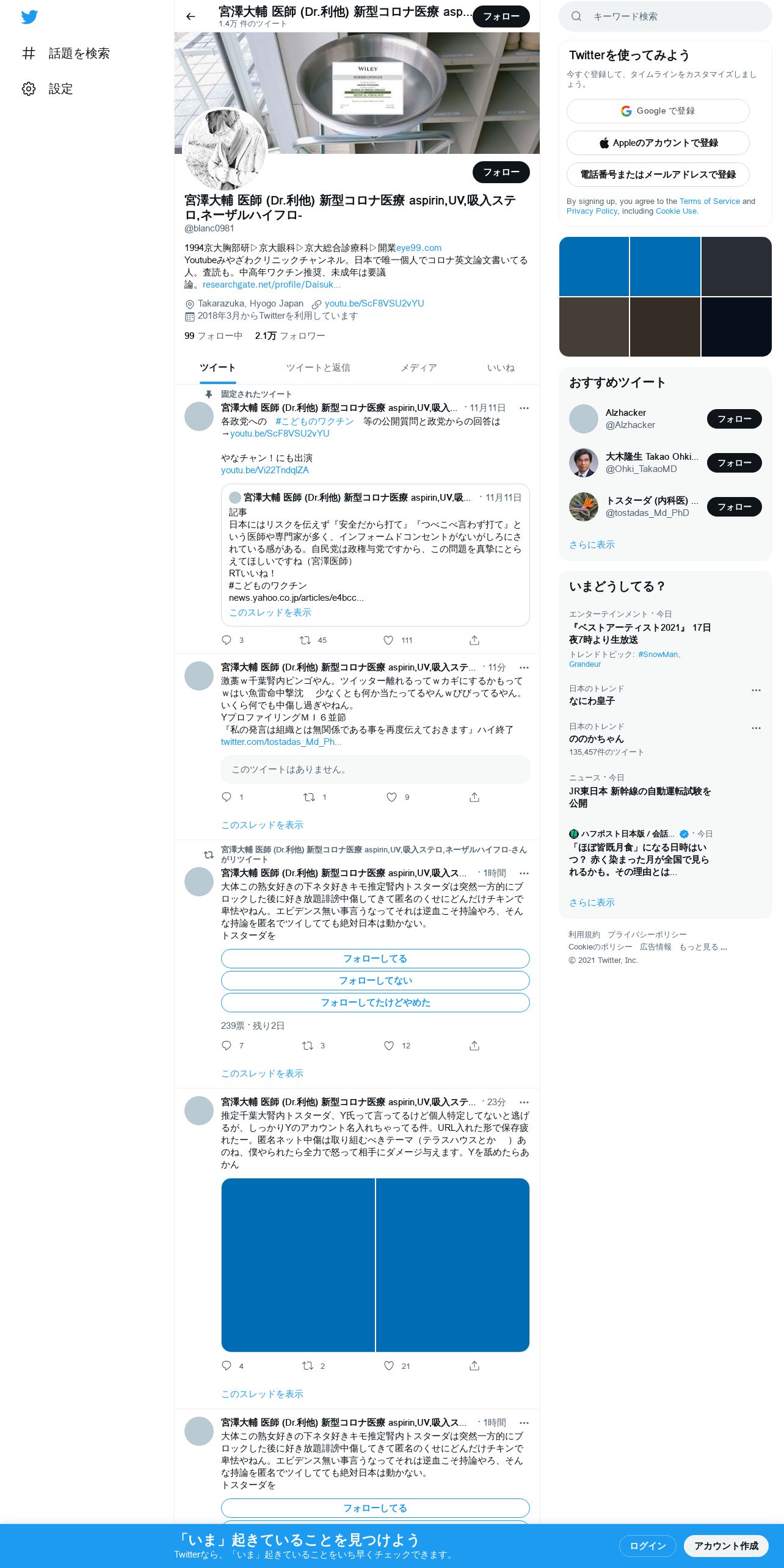This screenshot has width=784, height=1568.
Task: Open the left image in 23分 tweet
Action: point(298,1265)
